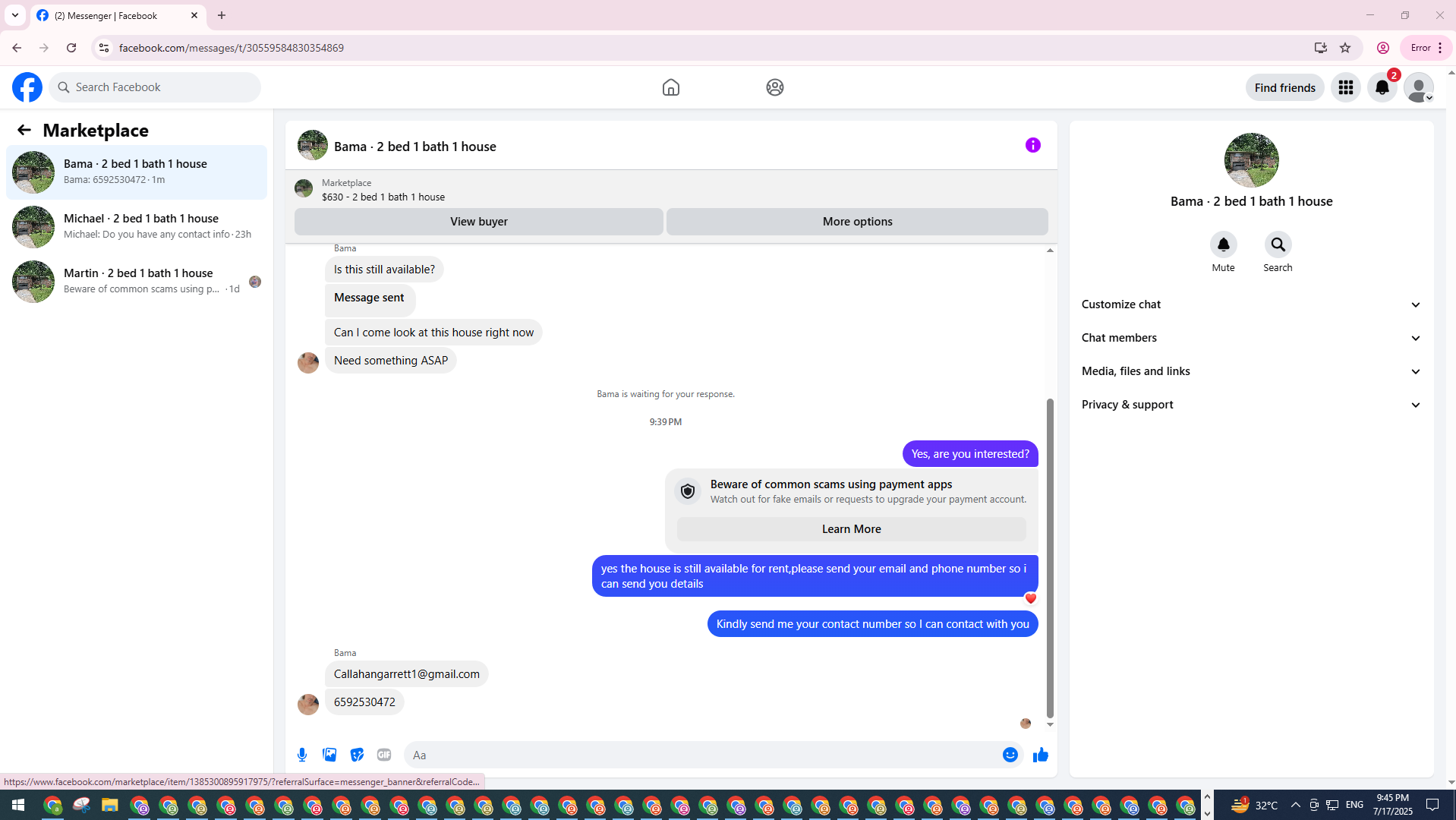Click the 'Kindly send me your contact number' message
The height and width of the screenshot is (820, 1456).
click(872, 624)
